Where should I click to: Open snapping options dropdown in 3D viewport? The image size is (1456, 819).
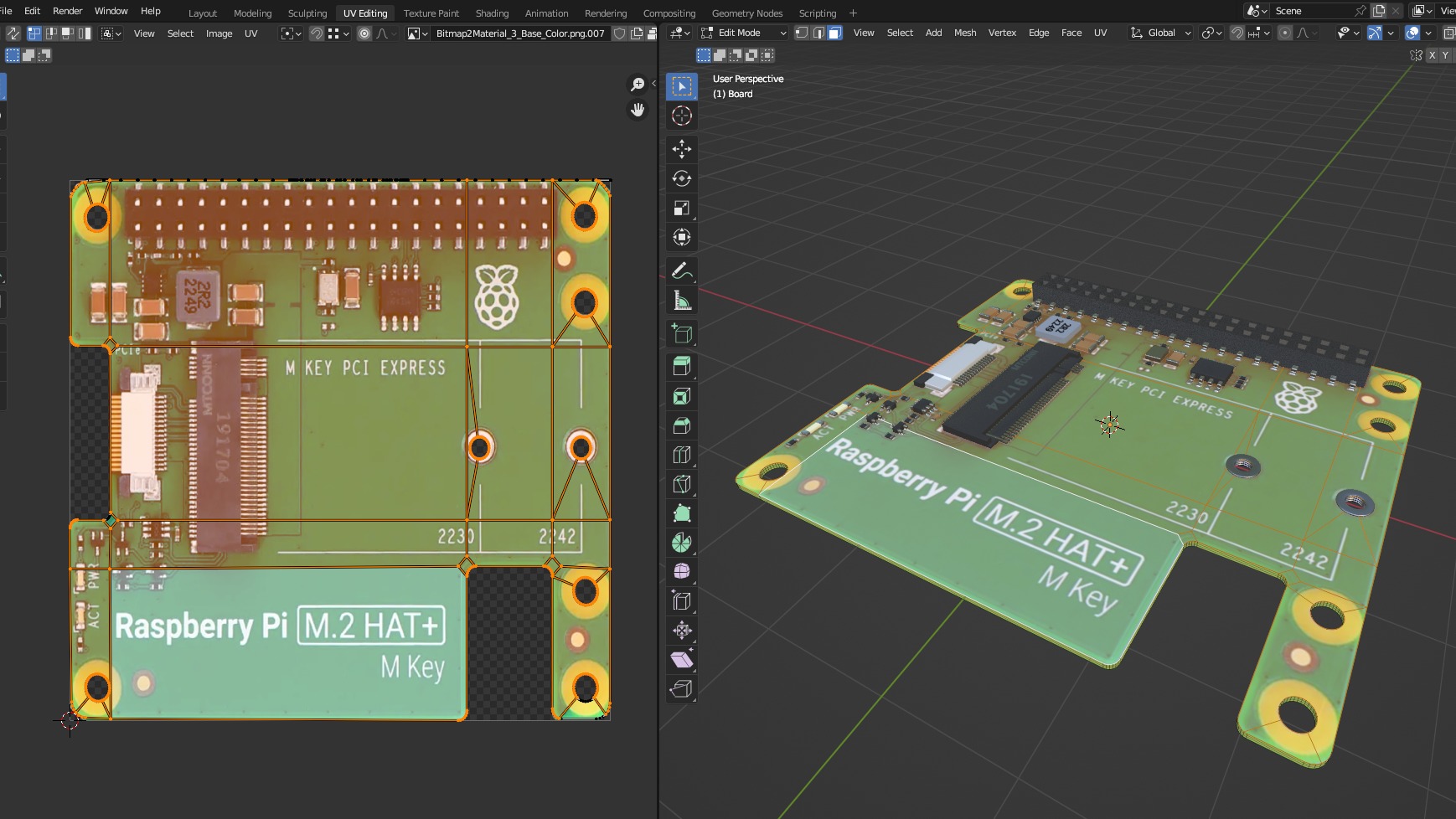1259,33
